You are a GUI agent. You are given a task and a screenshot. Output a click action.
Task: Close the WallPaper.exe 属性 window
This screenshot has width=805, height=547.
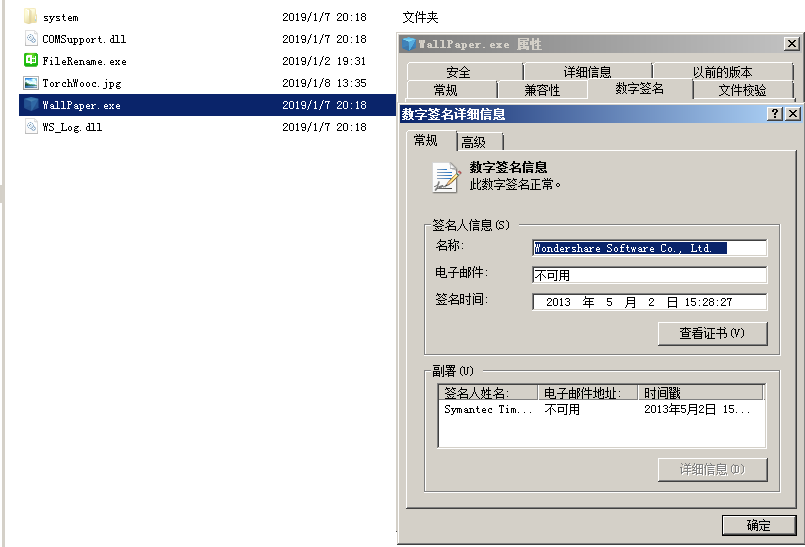click(792, 44)
